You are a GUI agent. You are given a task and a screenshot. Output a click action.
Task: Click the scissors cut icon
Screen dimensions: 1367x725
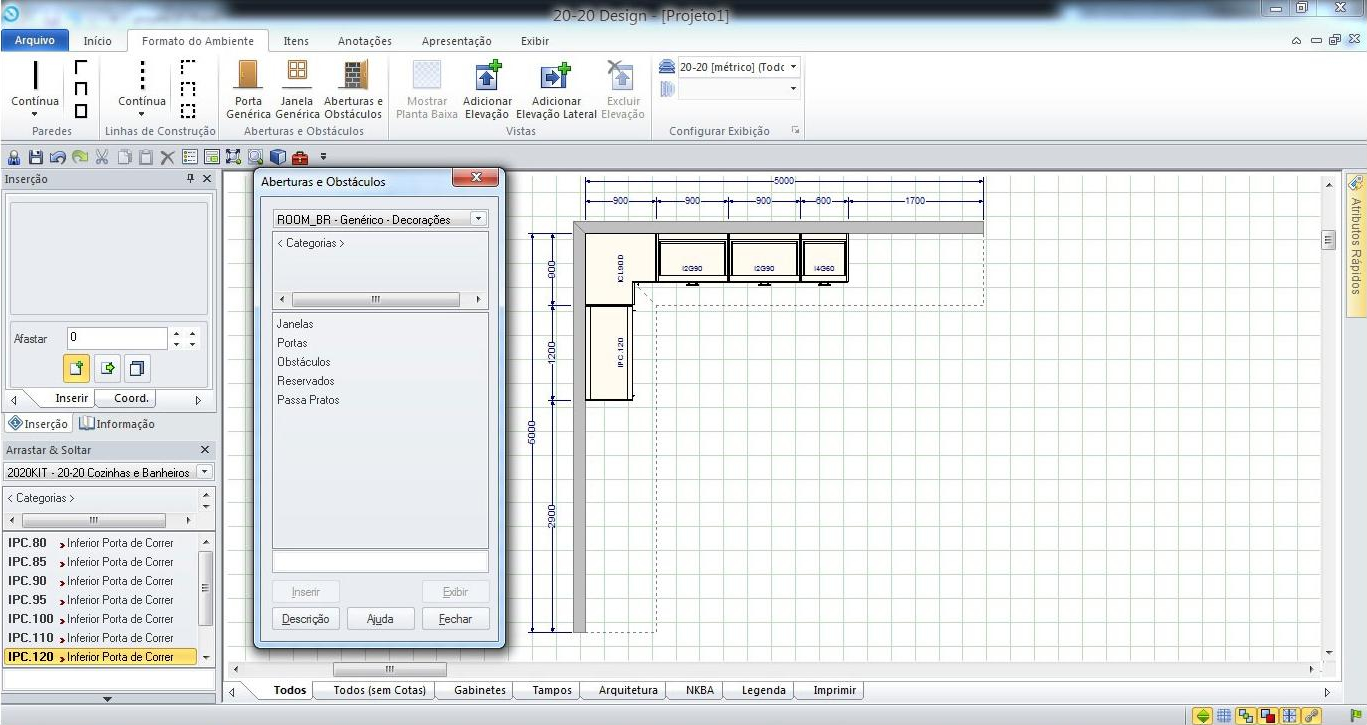point(102,157)
